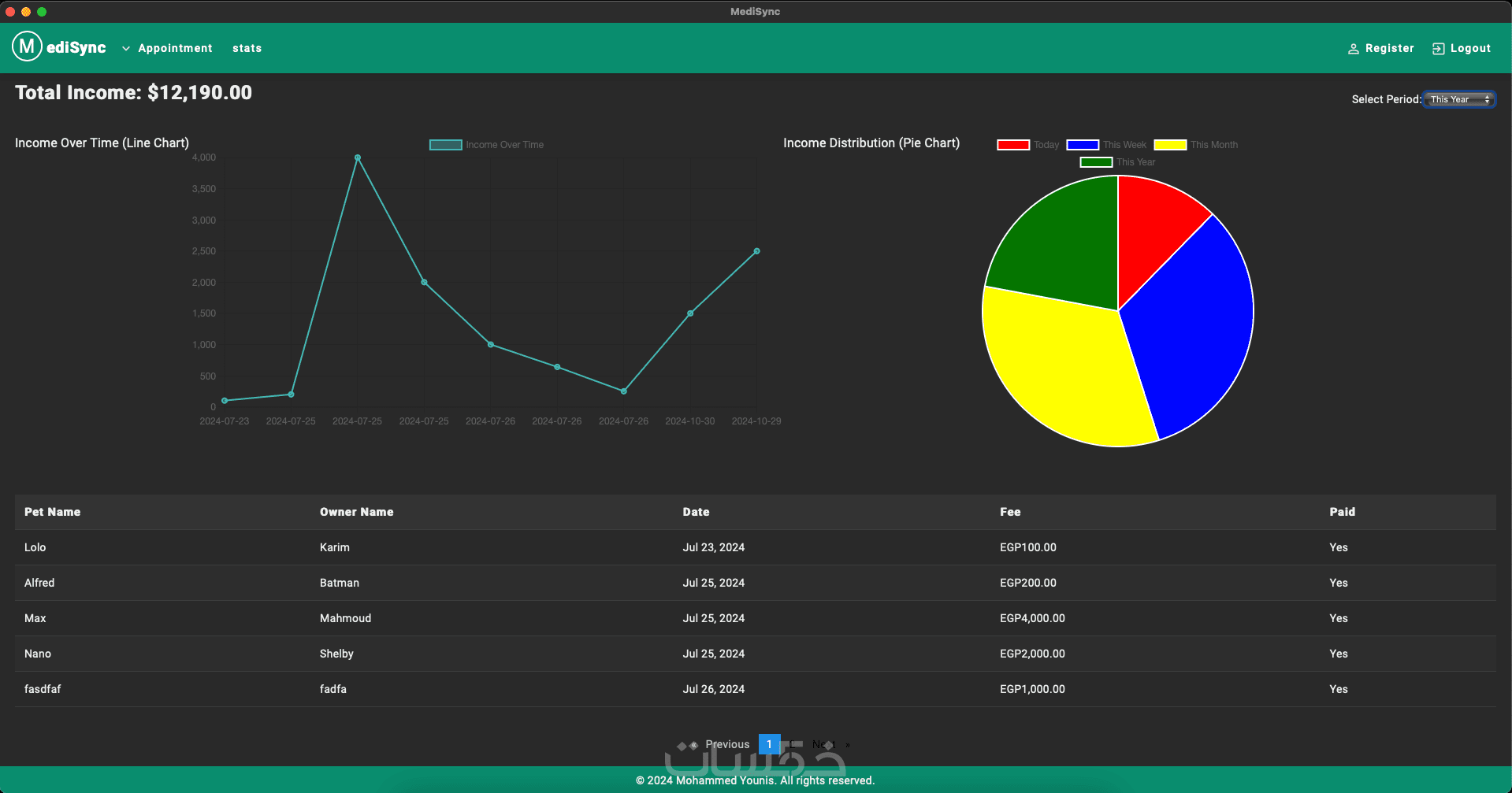Open the Appointment menu
The width and height of the screenshot is (1512, 793).
175,48
